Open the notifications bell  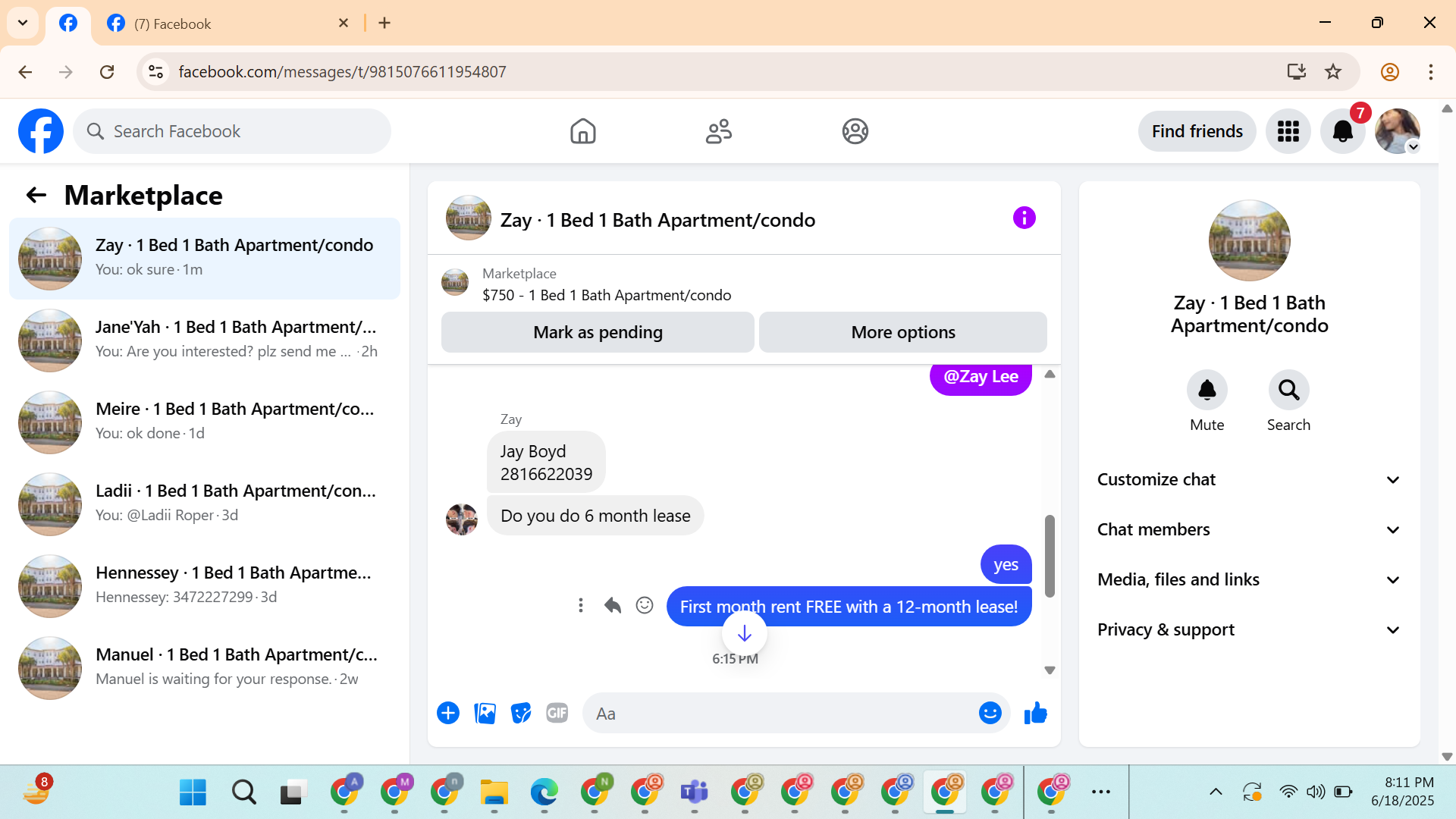click(1342, 131)
